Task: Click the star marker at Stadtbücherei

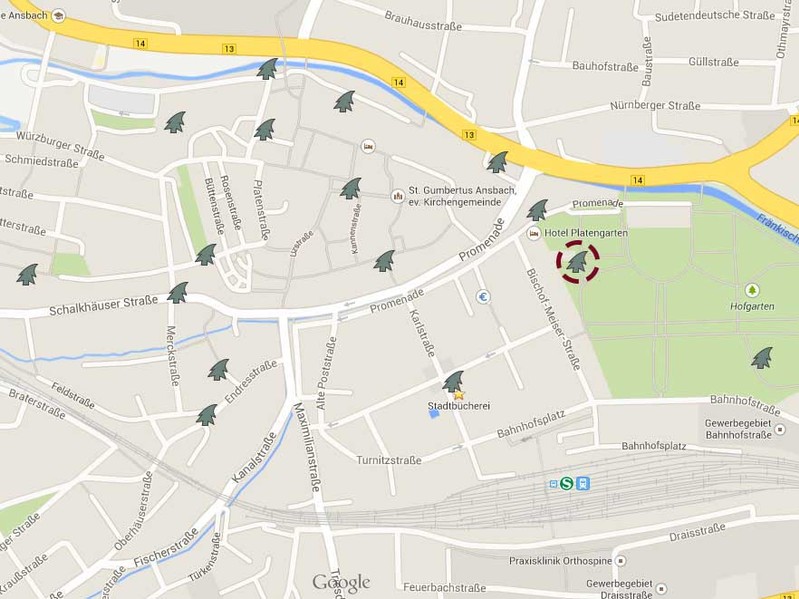Action: pyautogui.click(x=459, y=395)
